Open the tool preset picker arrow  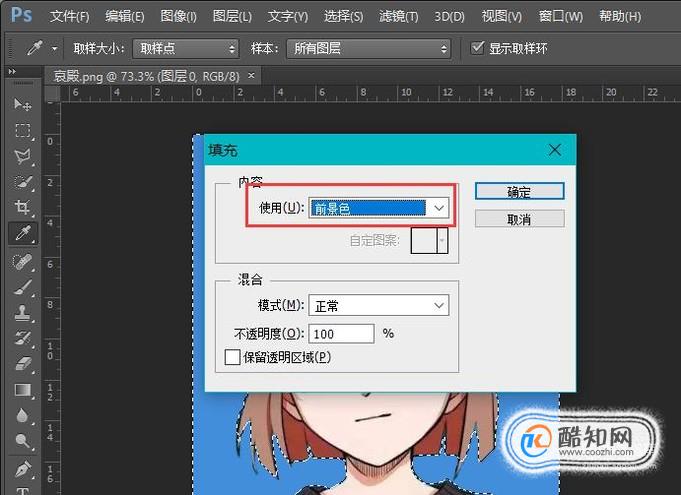(54, 48)
